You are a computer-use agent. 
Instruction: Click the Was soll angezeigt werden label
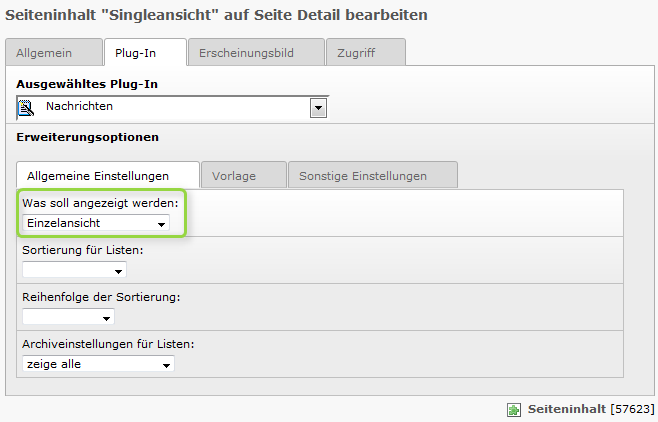[100, 203]
